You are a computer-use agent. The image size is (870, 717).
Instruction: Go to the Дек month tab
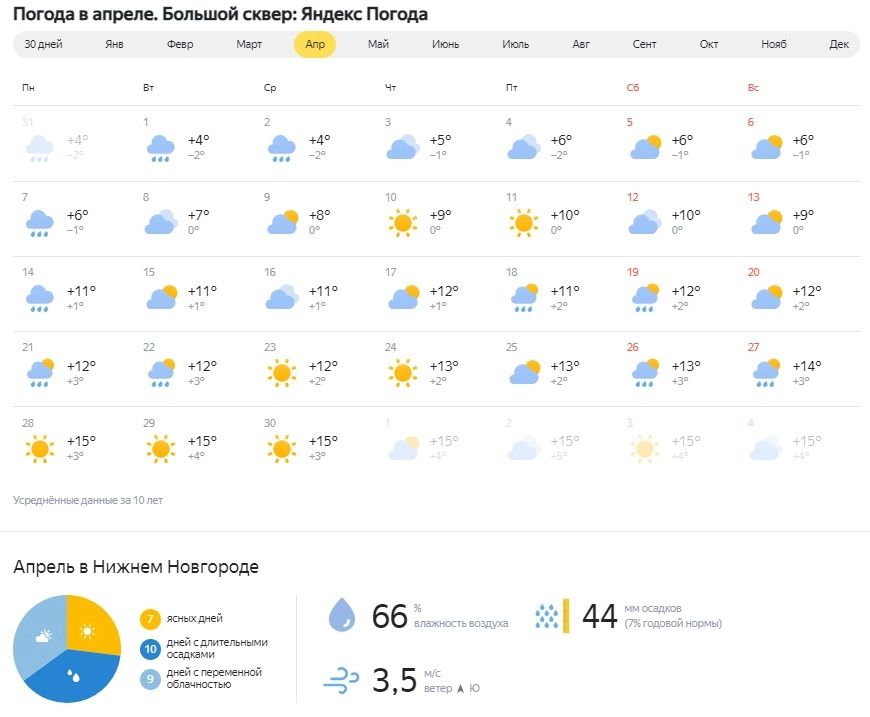(839, 45)
